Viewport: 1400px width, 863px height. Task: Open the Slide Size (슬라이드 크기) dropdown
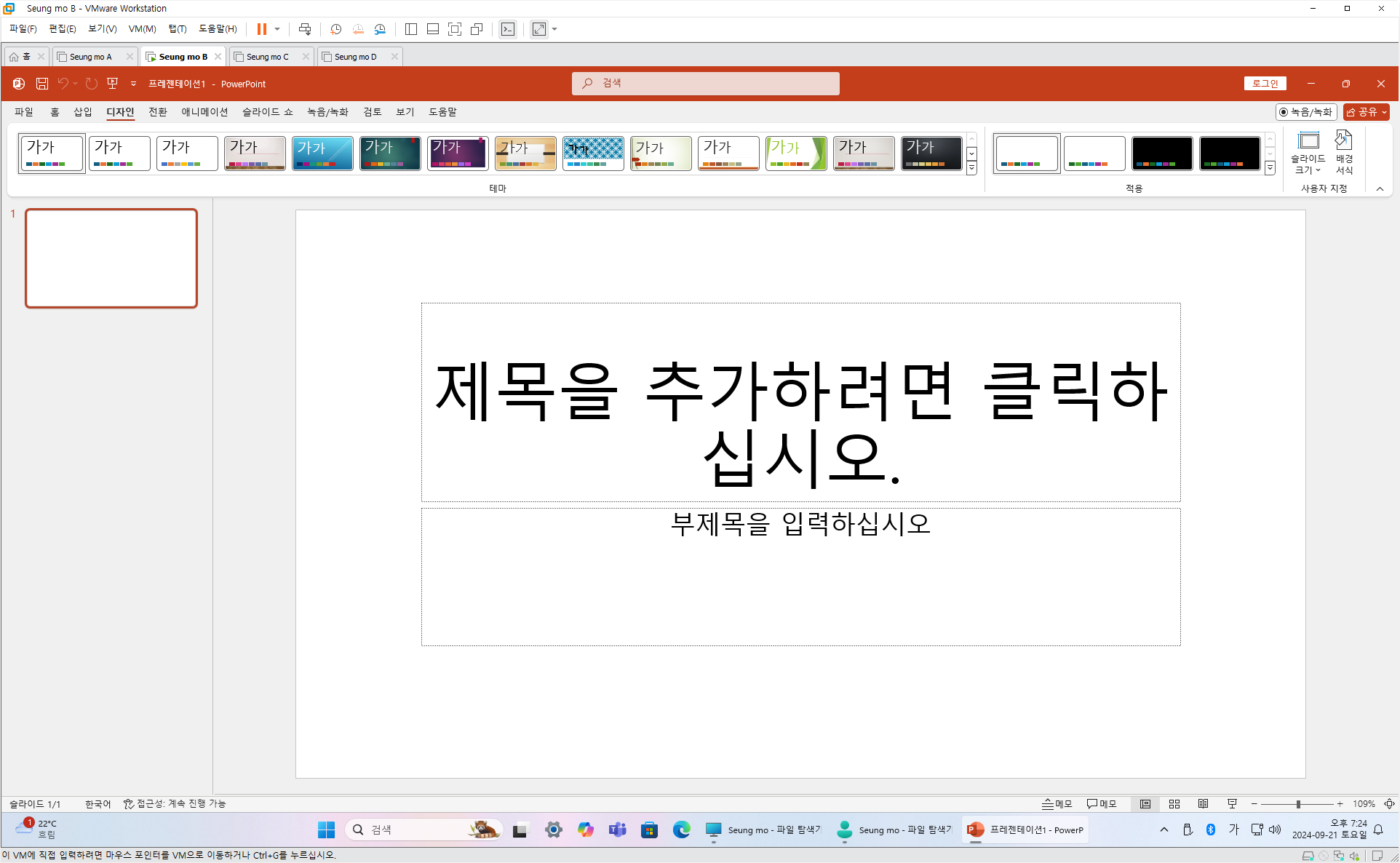click(1308, 153)
